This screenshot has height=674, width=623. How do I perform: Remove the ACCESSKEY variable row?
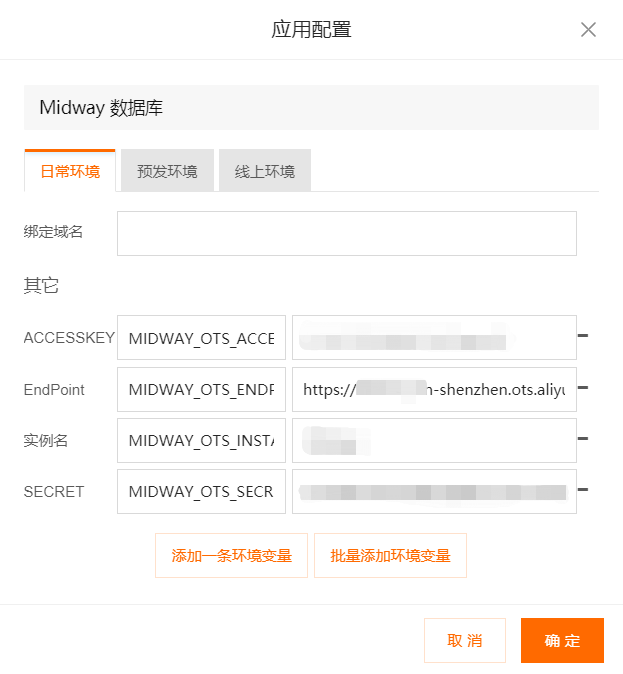pos(582,336)
